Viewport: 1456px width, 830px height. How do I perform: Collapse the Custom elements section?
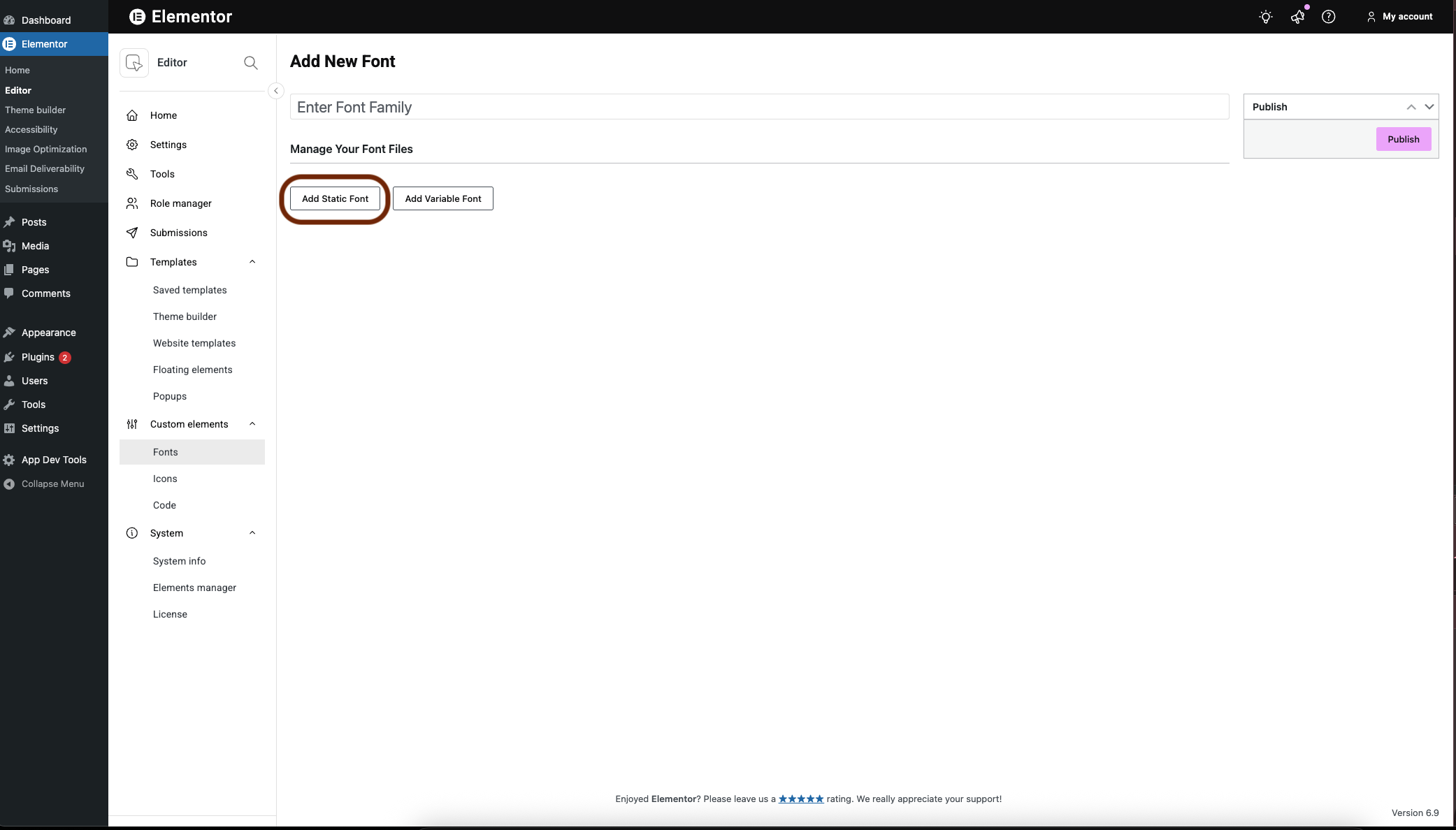click(252, 424)
